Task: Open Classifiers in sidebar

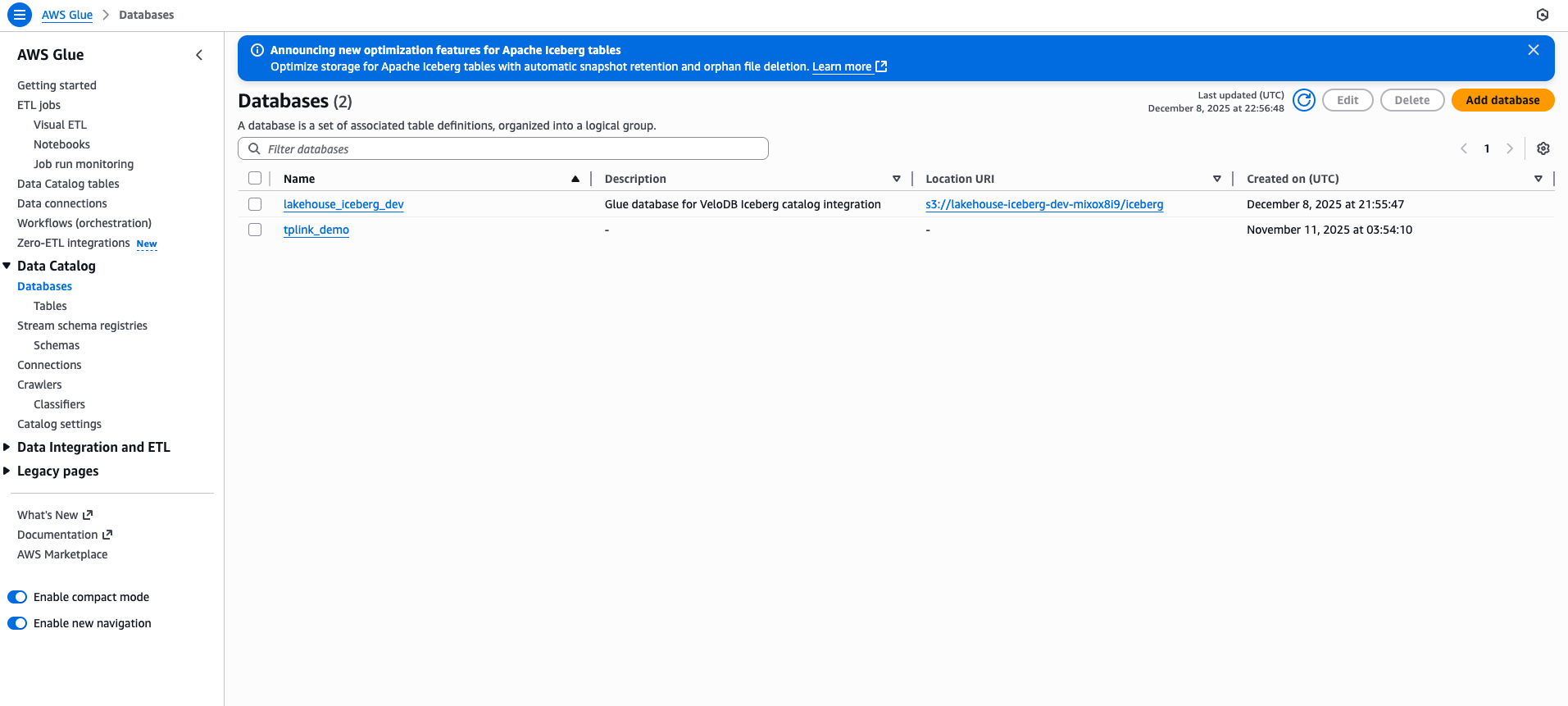Action: coord(59,404)
